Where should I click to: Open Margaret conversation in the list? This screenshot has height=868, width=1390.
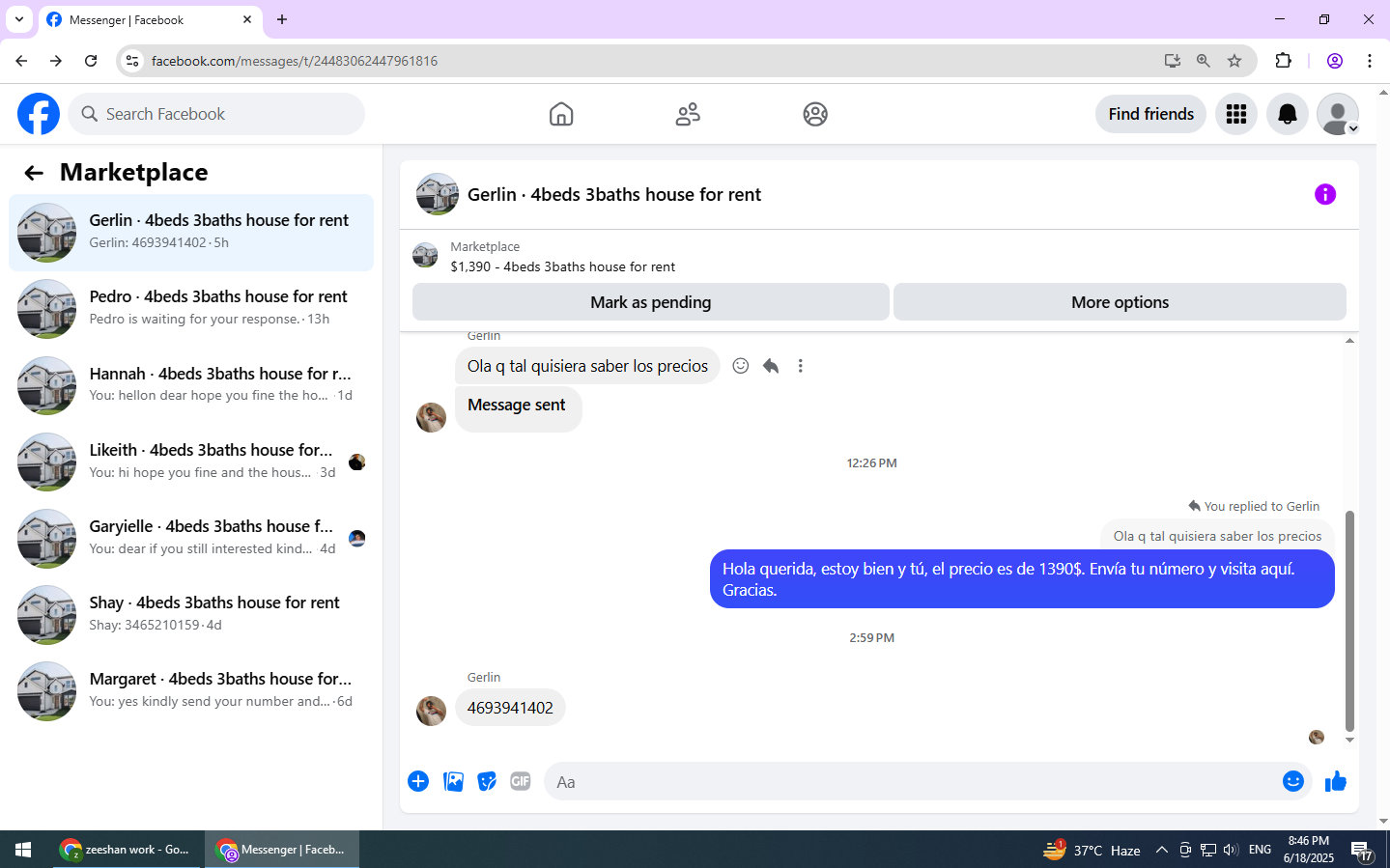(191, 690)
